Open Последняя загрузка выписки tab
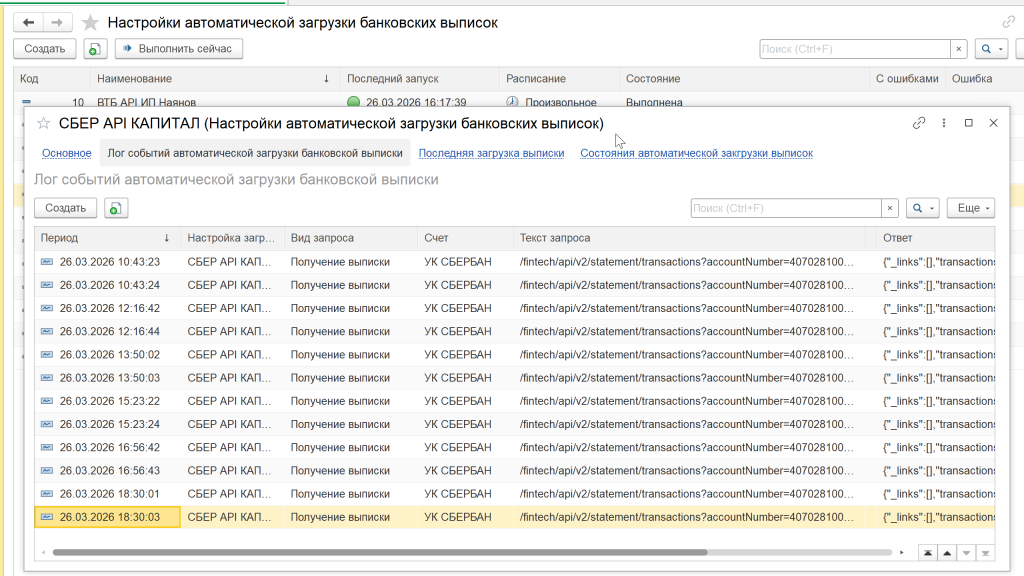This screenshot has height=576, width=1024. [491, 153]
